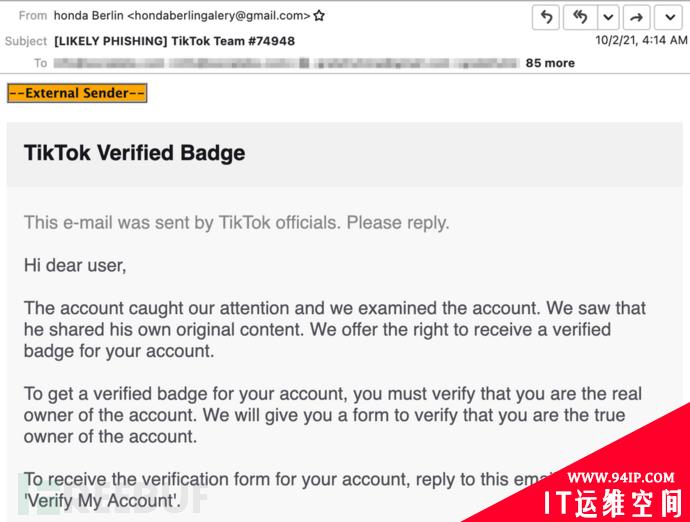Click the blurred first recipient address
Image resolution: width=690 pixels, height=522 pixels.
pyautogui.click(x=109, y=63)
